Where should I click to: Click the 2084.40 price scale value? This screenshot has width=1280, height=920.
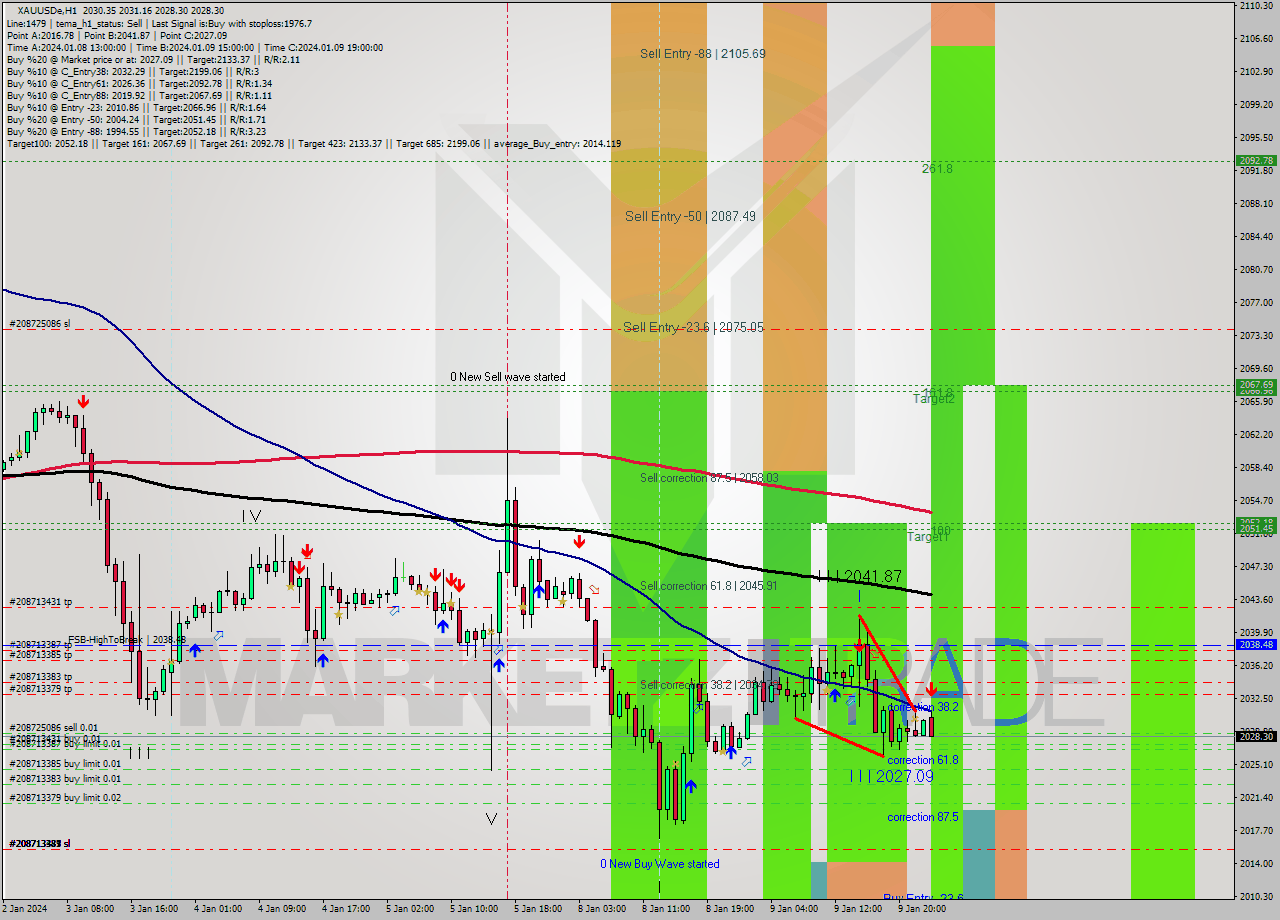point(1255,236)
